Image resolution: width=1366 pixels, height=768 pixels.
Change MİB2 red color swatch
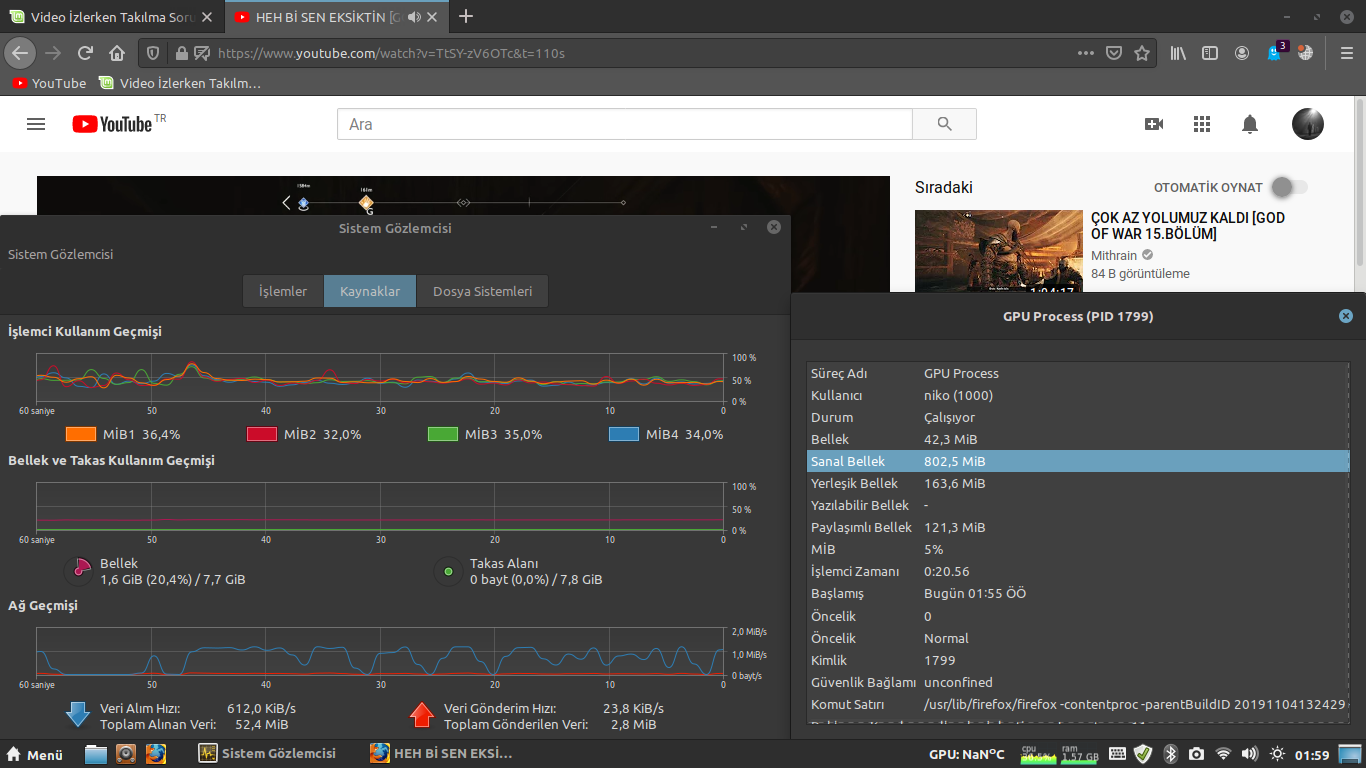[262, 434]
